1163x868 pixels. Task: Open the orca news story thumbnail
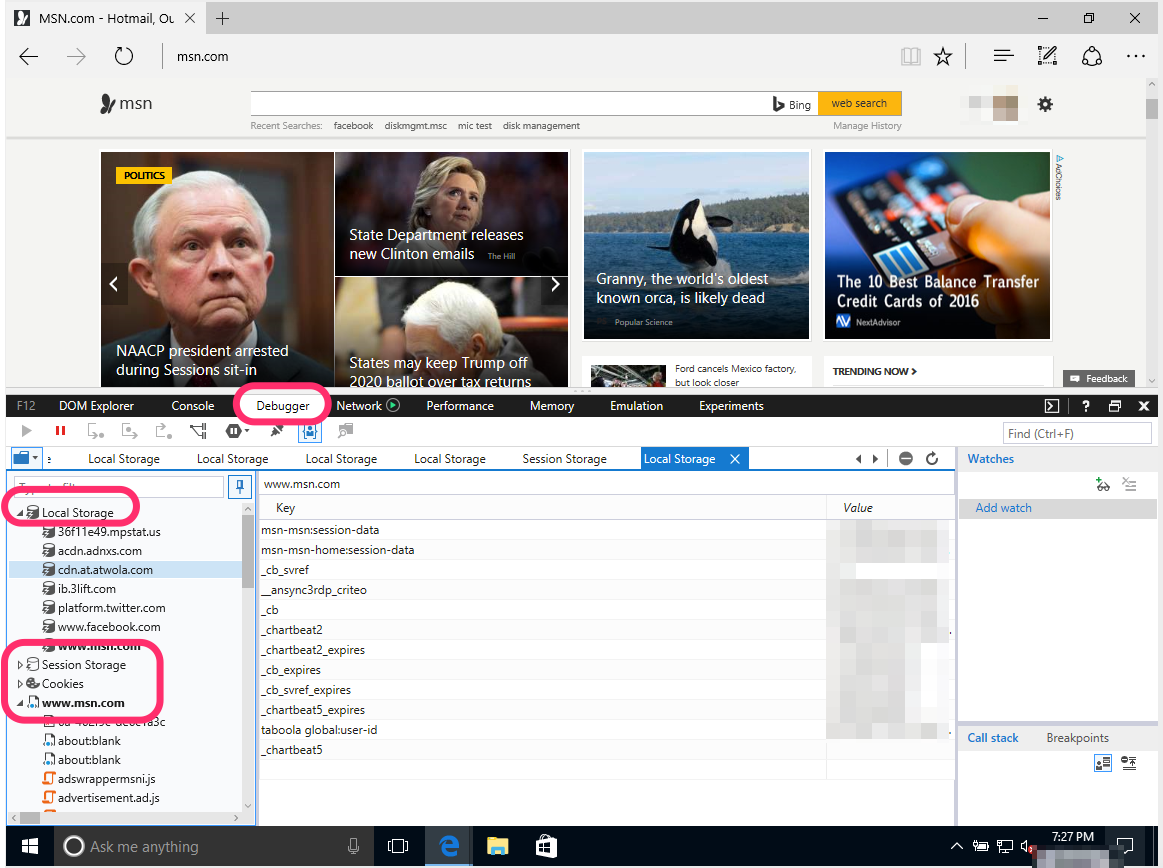pyautogui.click(x=696, y=246)
